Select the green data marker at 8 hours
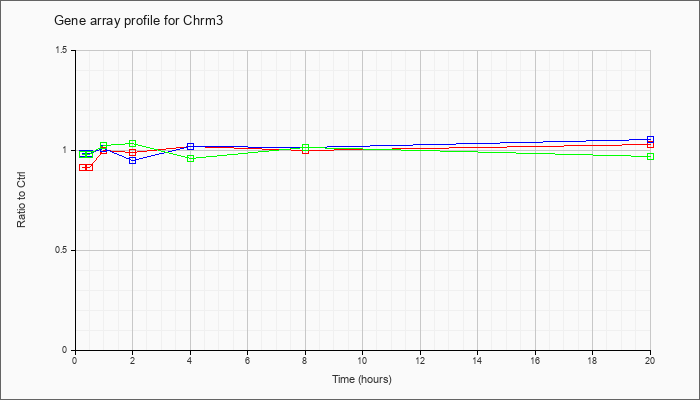This screenshot has height=400, width=700. pyautogui.click(x=305, y=148)
